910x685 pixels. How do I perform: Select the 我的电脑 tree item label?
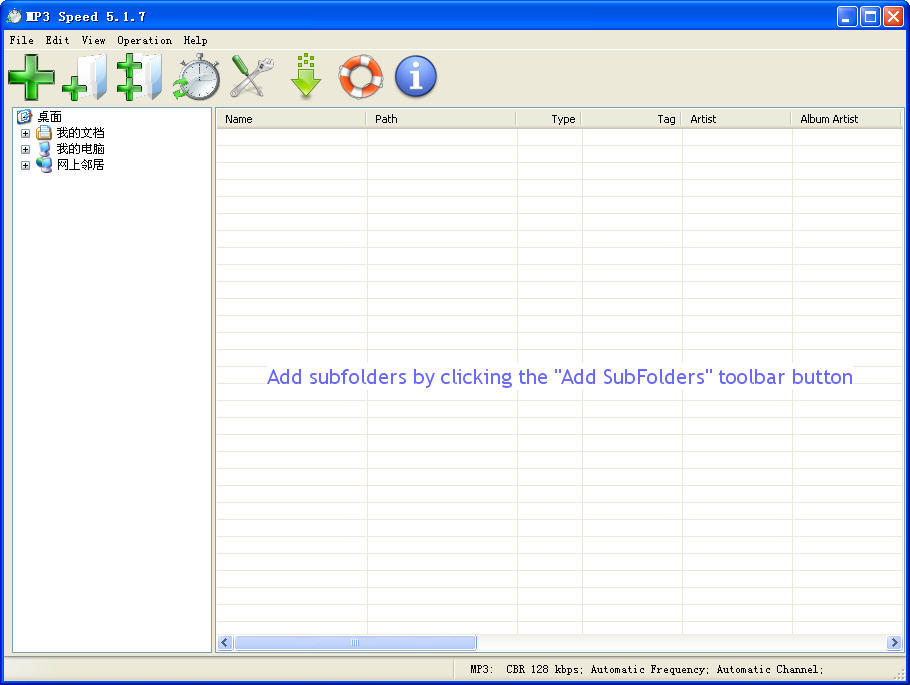pos(81,149)
